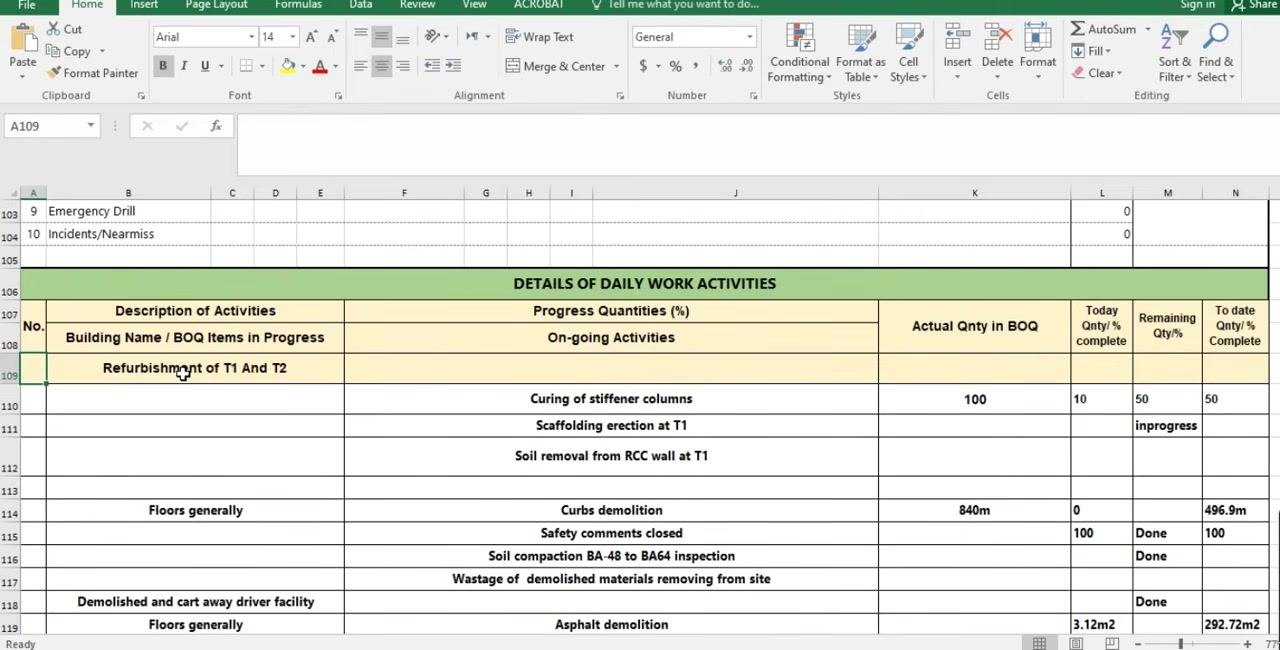Cut the selected cell
The image size is (1280, 650).
pyautogui.click(x=65, y=29)
